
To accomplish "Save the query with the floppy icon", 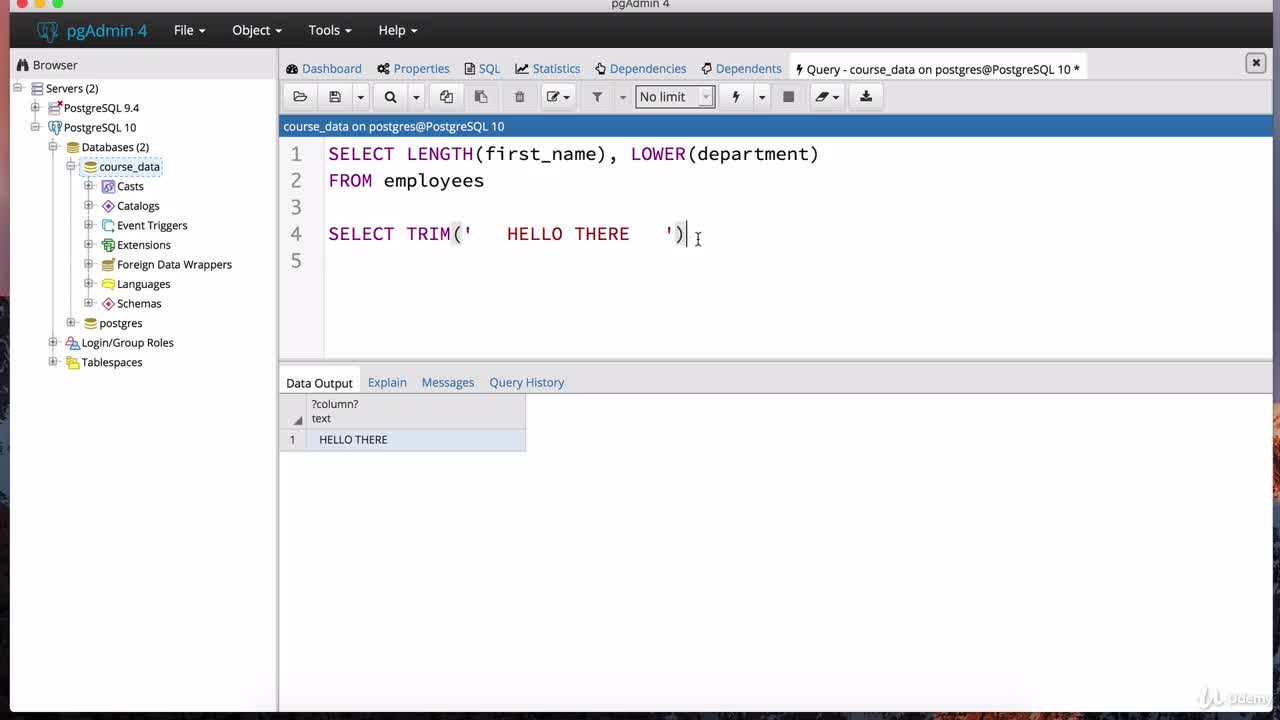I will pyautogui.click(x=335, y=97).
